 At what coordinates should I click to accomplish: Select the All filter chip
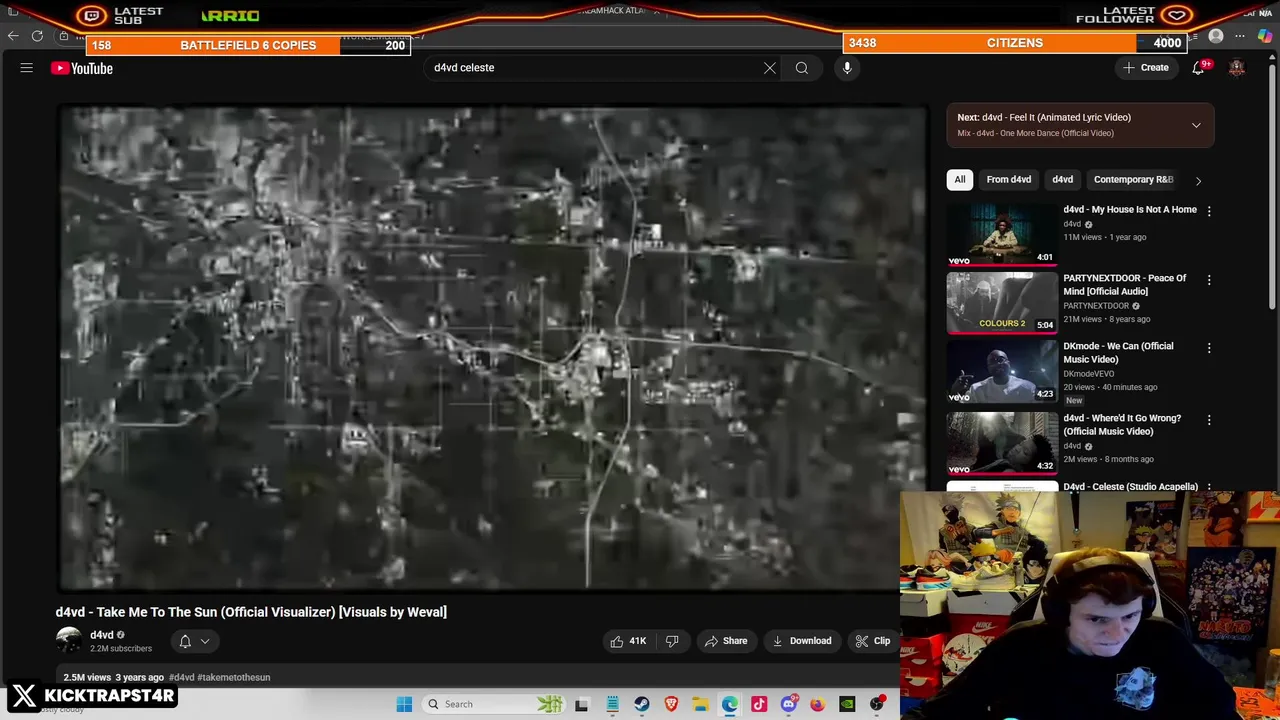pyautogui.click(x=960, y=180)
